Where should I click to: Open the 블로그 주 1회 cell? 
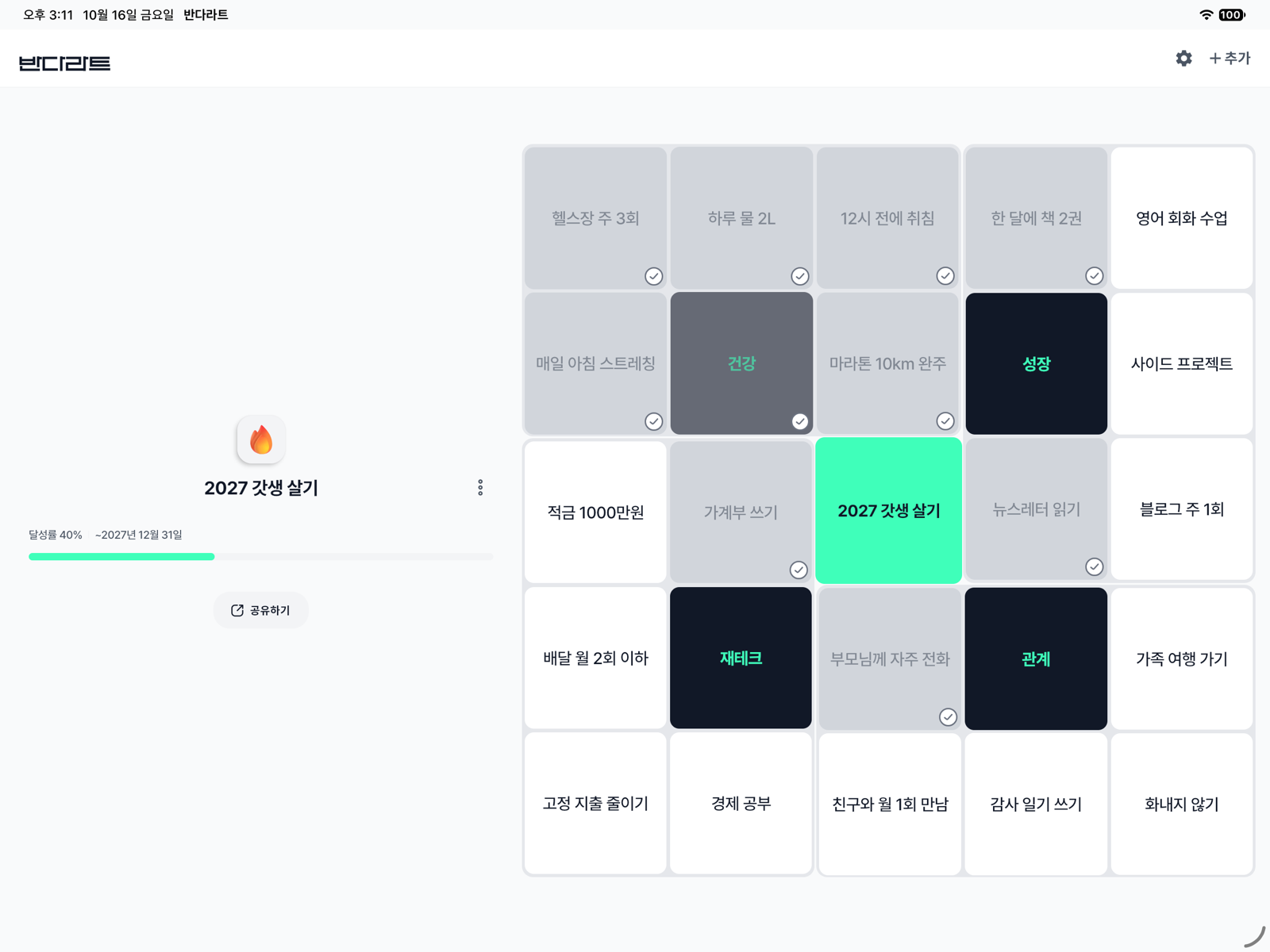[1182, 509]
